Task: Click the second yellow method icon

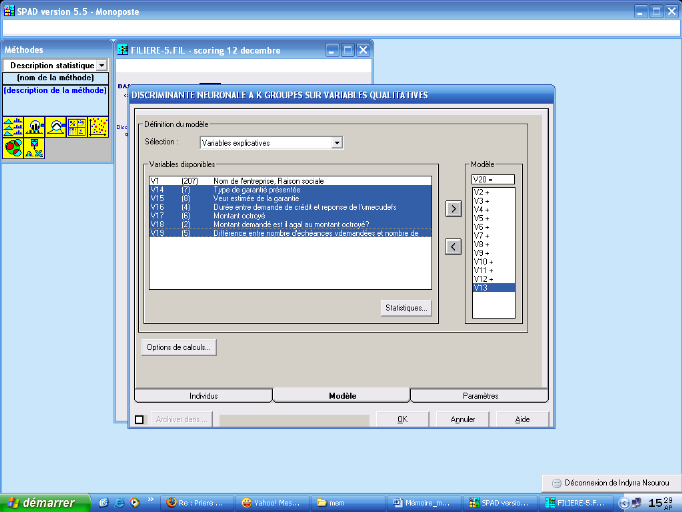Action: pyautogui.click(x=35, y=127)
